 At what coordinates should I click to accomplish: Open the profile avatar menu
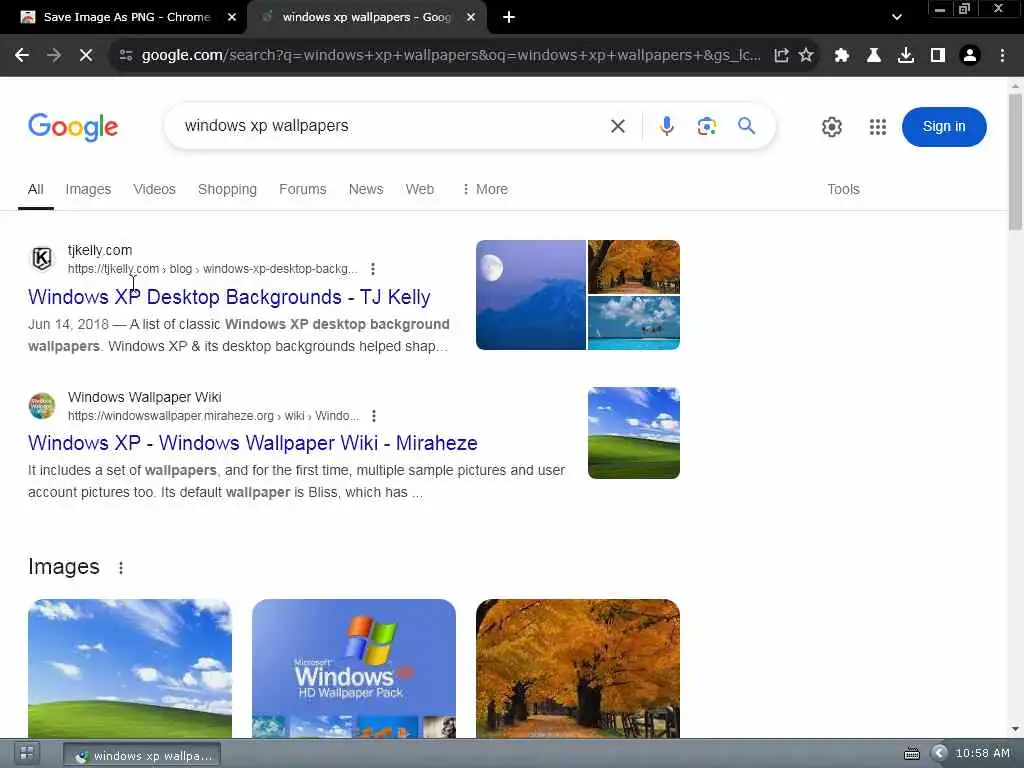(970, 56)
